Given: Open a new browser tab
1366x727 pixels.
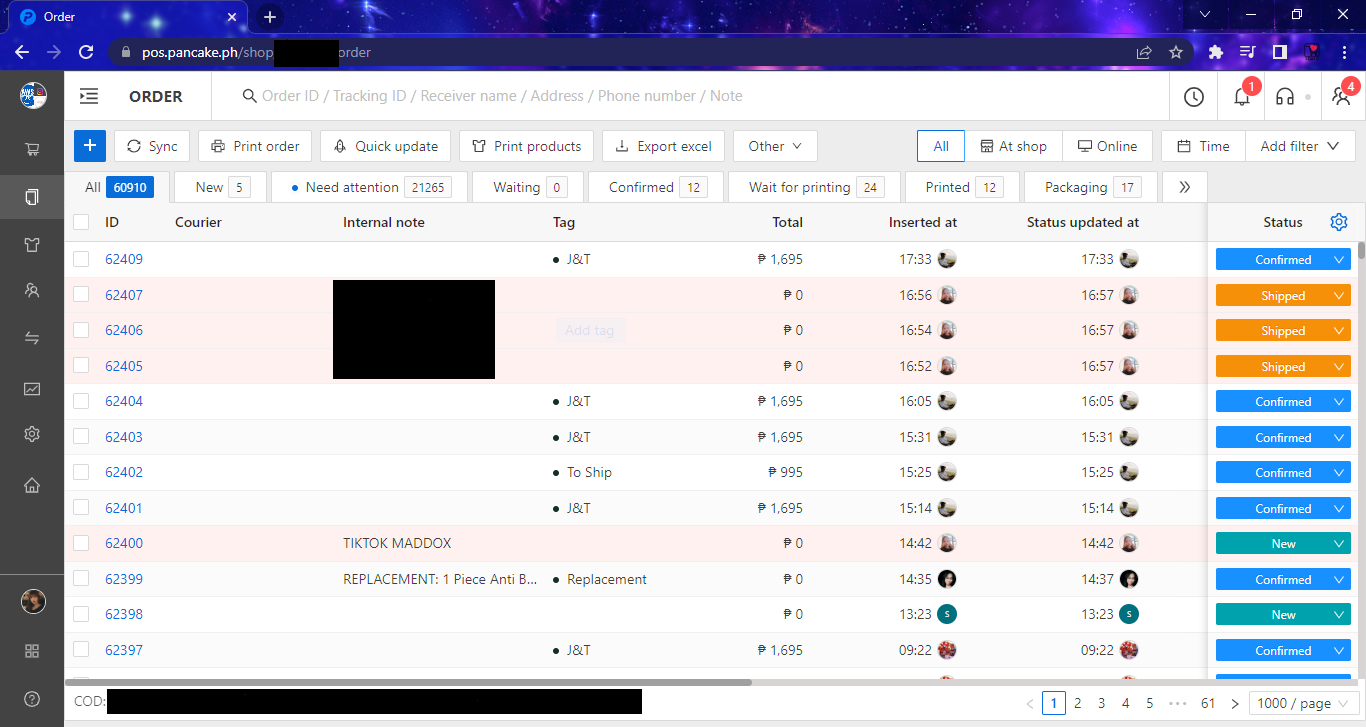Looking at the screenshot, I should 269,17.
